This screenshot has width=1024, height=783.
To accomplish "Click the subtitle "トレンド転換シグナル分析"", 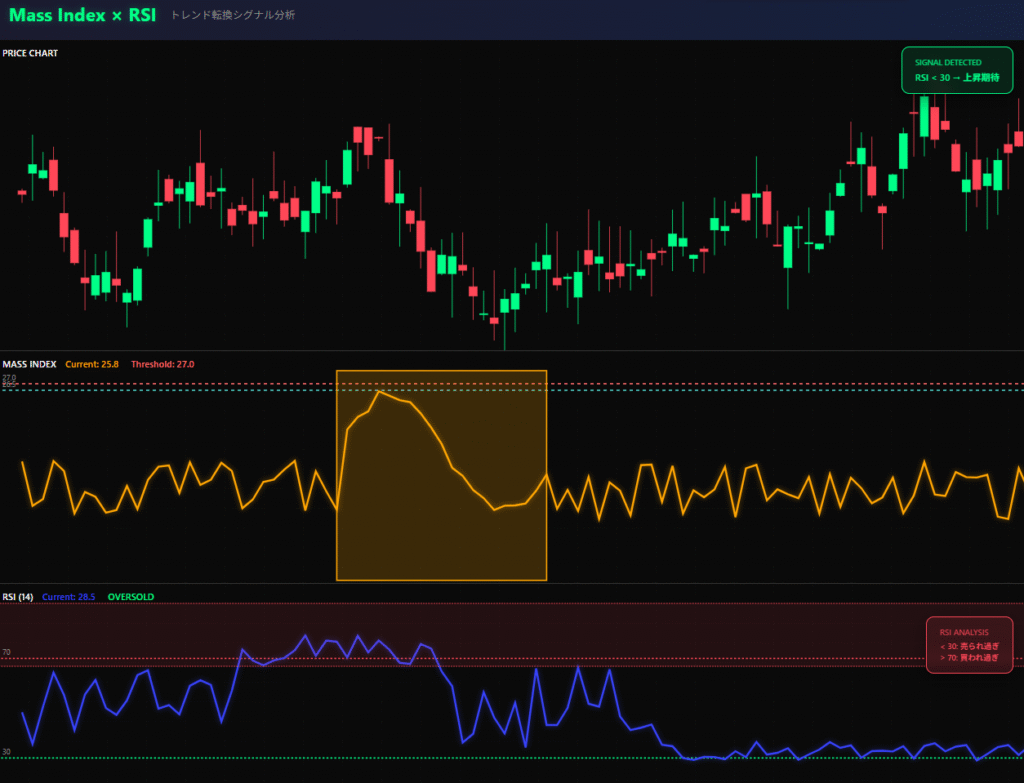I will (233, 15).
